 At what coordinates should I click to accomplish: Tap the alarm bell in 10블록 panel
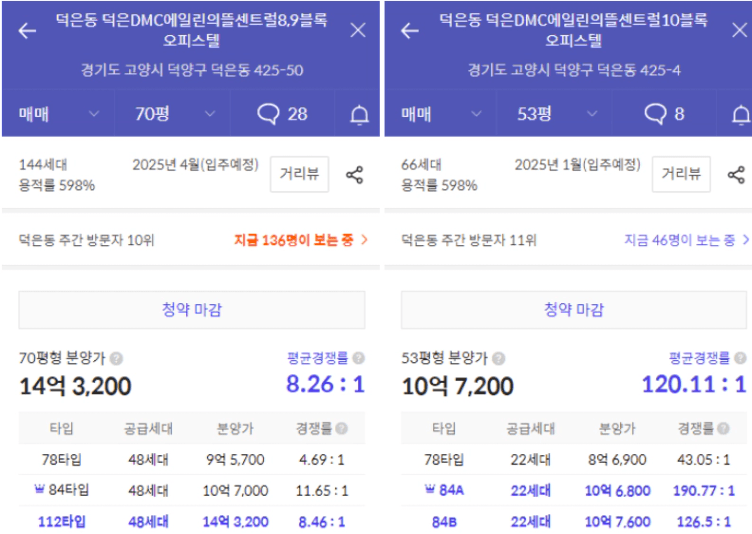coord(741,115)
